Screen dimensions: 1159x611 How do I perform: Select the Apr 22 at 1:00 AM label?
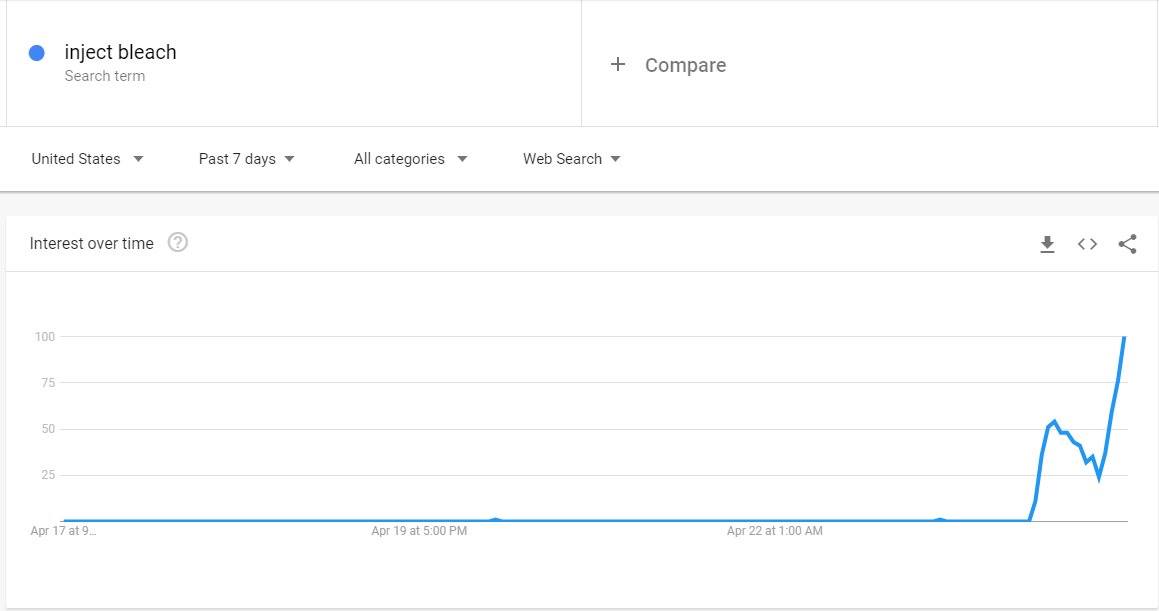point(775,530)
